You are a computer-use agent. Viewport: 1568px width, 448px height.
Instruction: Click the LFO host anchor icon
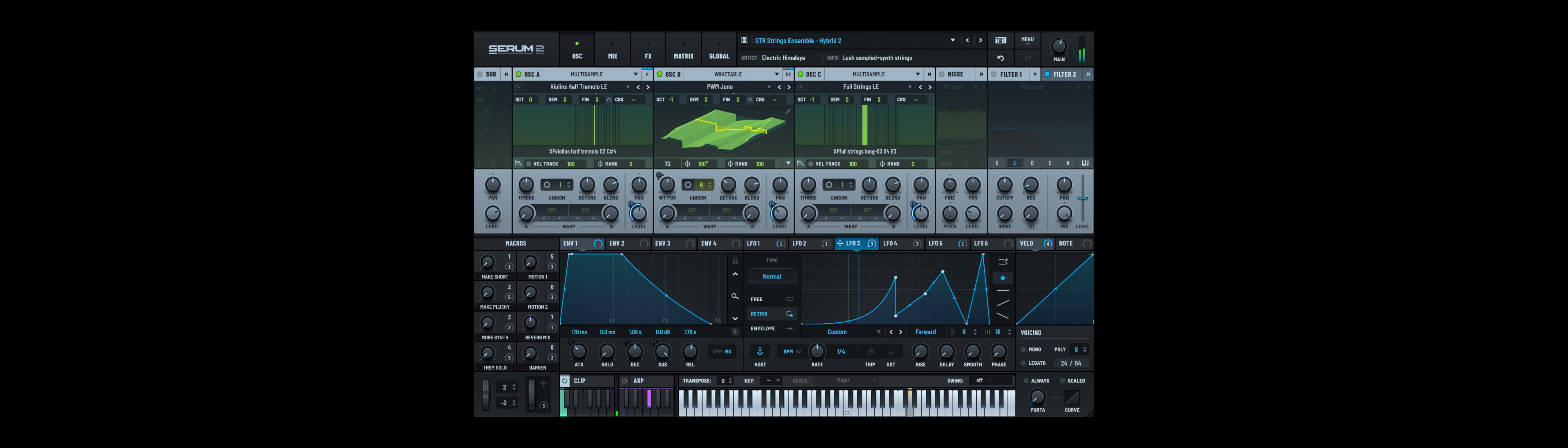tap(760, 351)
